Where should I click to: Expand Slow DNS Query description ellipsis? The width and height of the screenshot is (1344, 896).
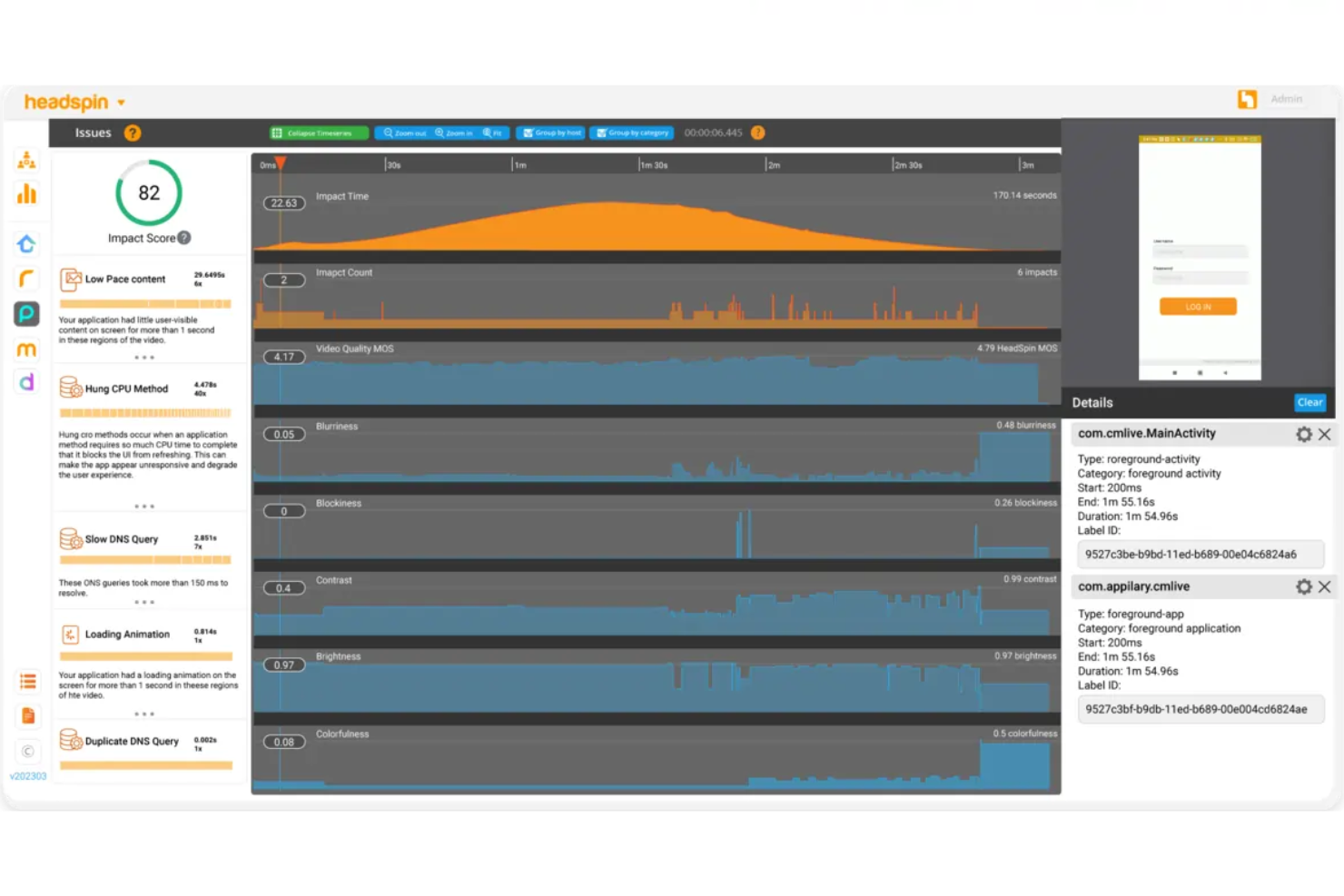click(144, 602)
